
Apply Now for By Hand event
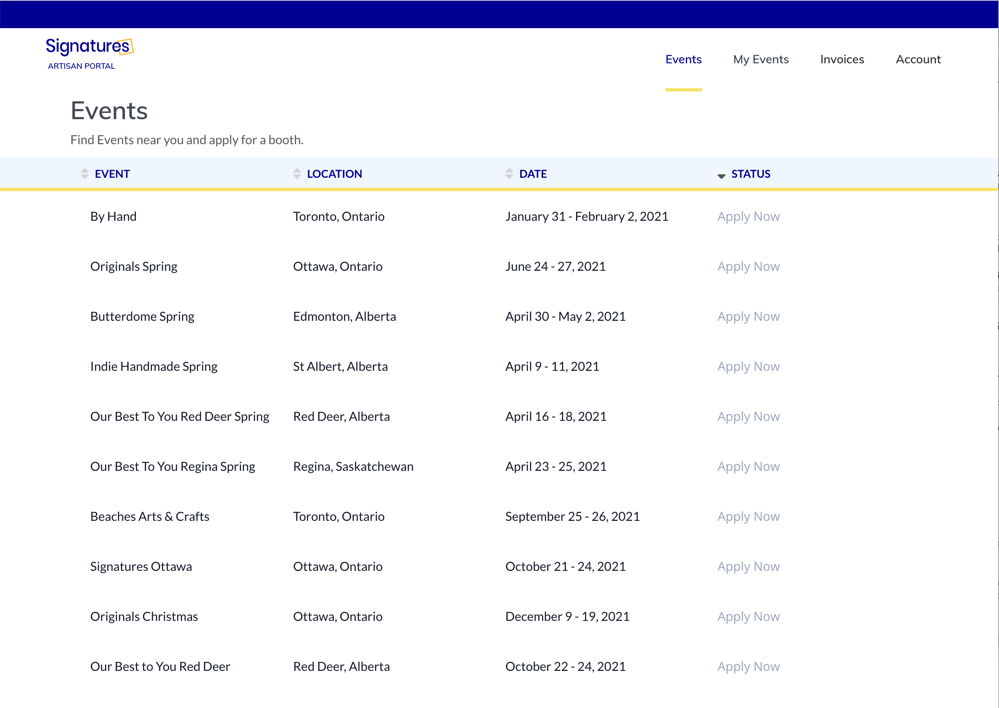pyautogui.click(x=748, y=216)
